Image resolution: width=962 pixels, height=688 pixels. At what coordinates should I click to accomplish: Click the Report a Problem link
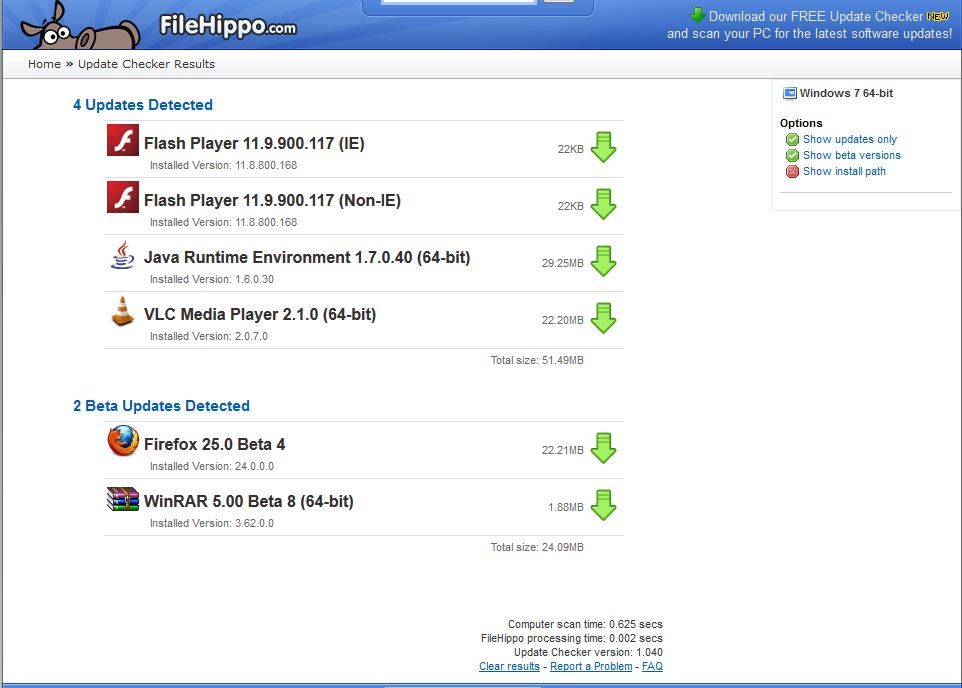(x=591, y=667)
